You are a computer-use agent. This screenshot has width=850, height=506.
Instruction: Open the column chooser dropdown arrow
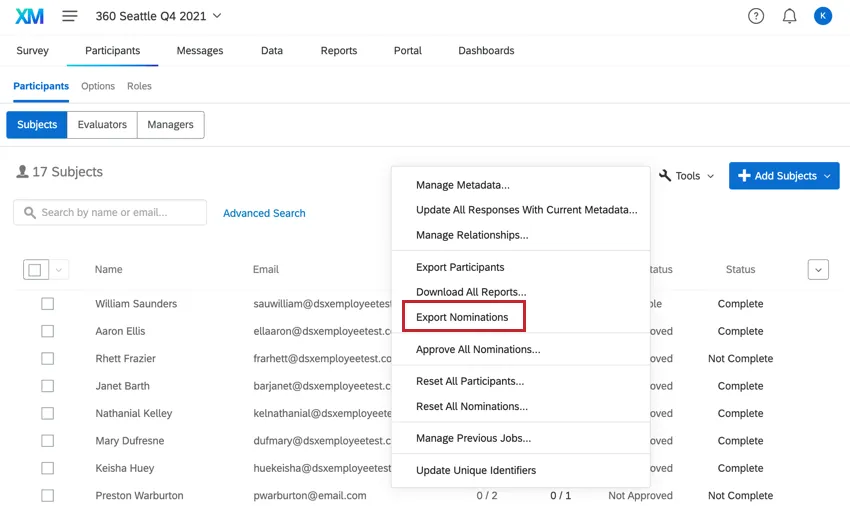pyautogui.click(x=818, y=270)
